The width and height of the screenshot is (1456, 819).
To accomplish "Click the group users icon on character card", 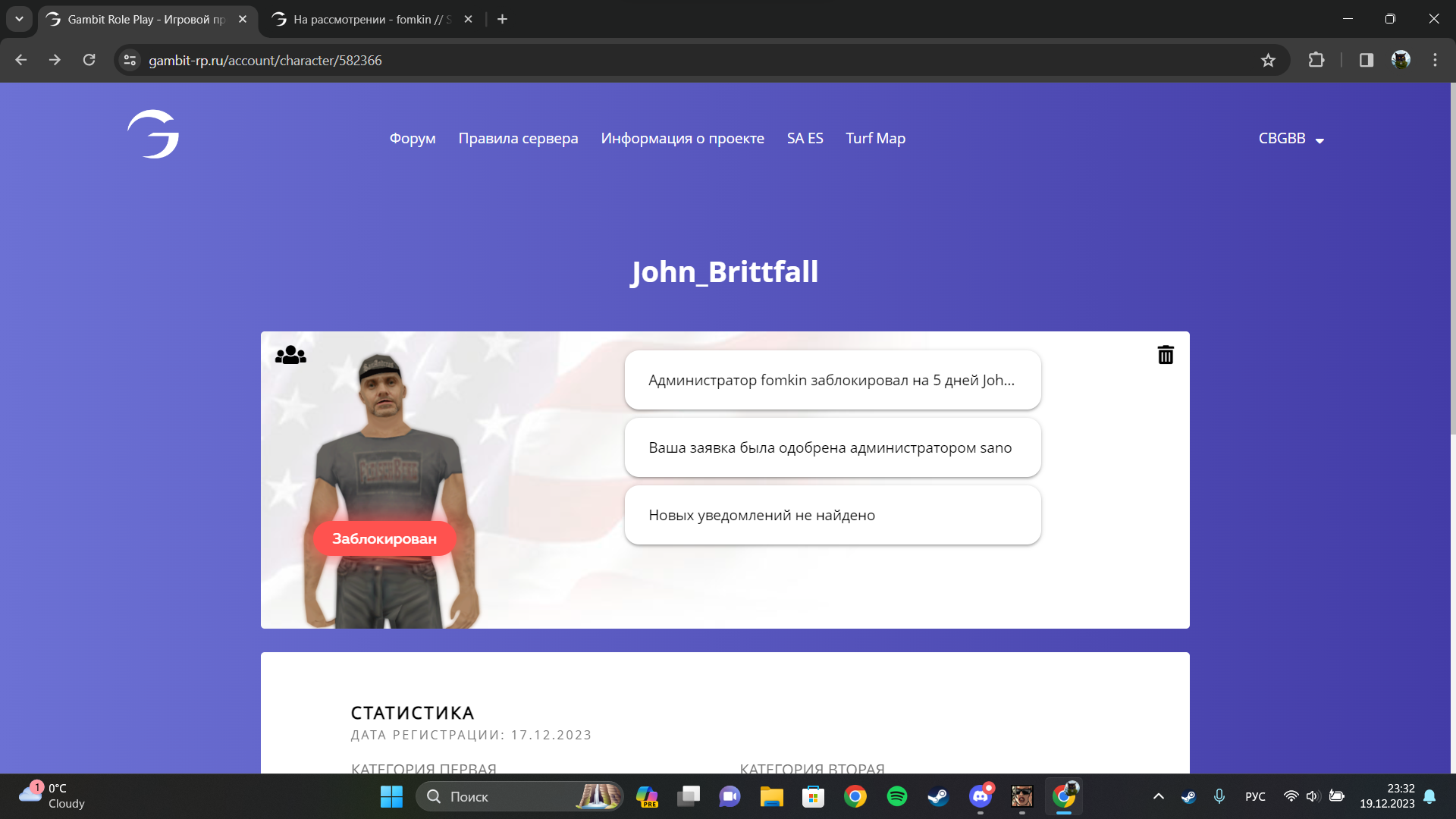I will point(290,355).
